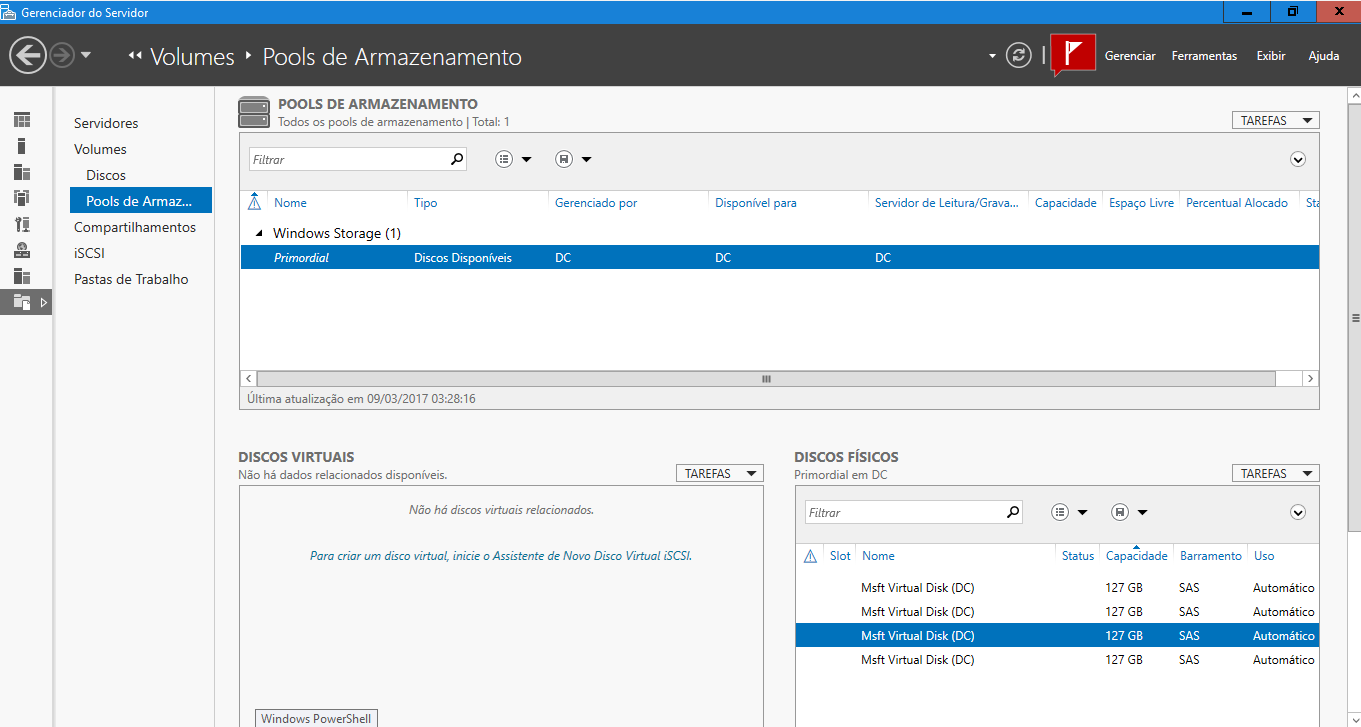Click search magnifier in physical disks filter
The height and width of the screenshot is (727, 1361).
(1013, 512)
